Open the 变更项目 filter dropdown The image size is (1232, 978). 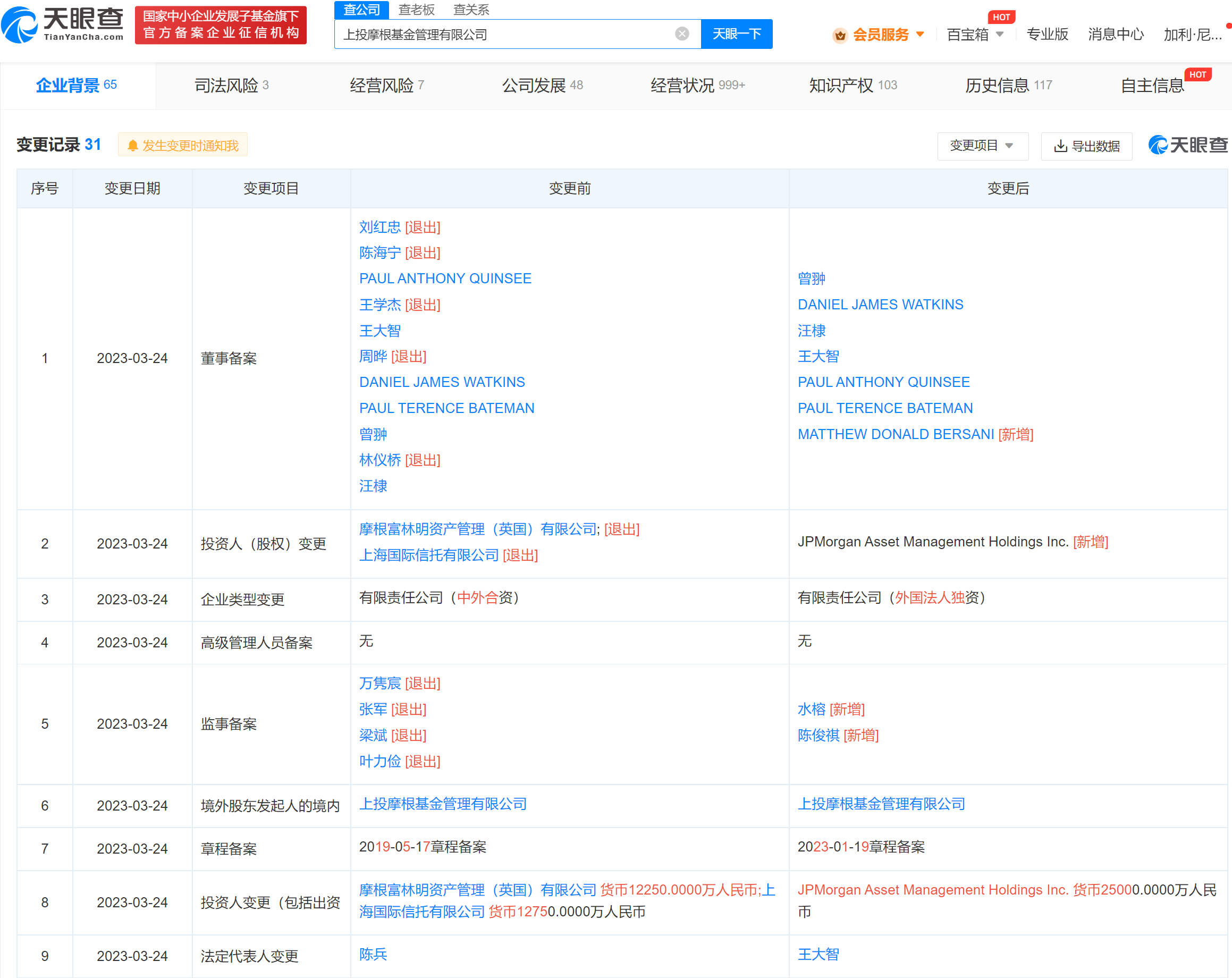point(982,146)
